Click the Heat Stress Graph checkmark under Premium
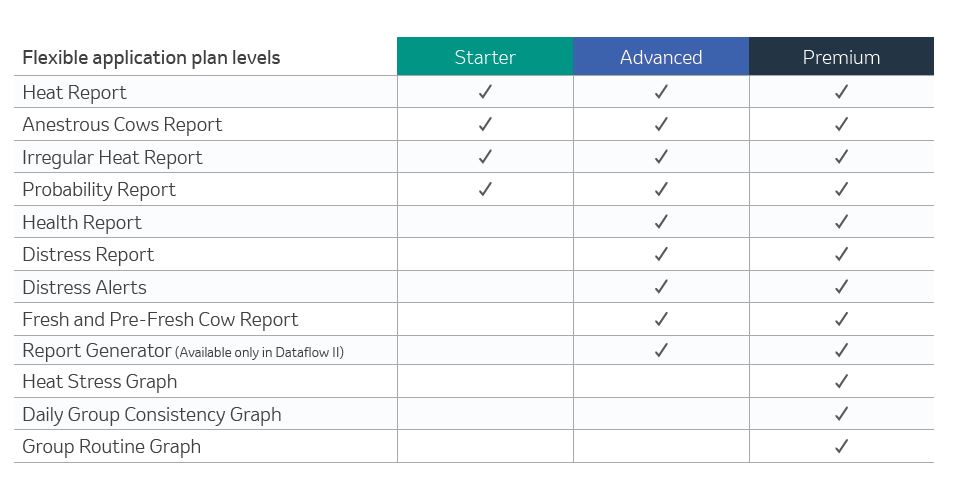The height and width of the screenshot is (497, 960). [x=841, y=381]
